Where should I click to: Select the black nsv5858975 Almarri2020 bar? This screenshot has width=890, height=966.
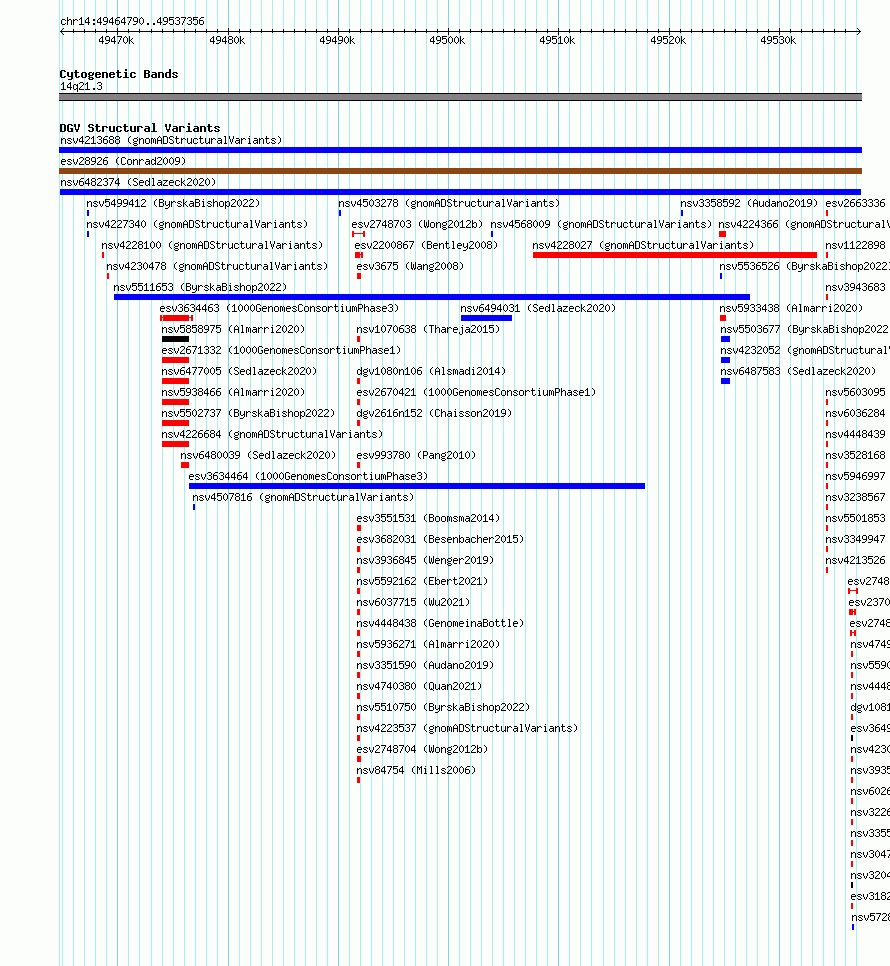(176, 339)
